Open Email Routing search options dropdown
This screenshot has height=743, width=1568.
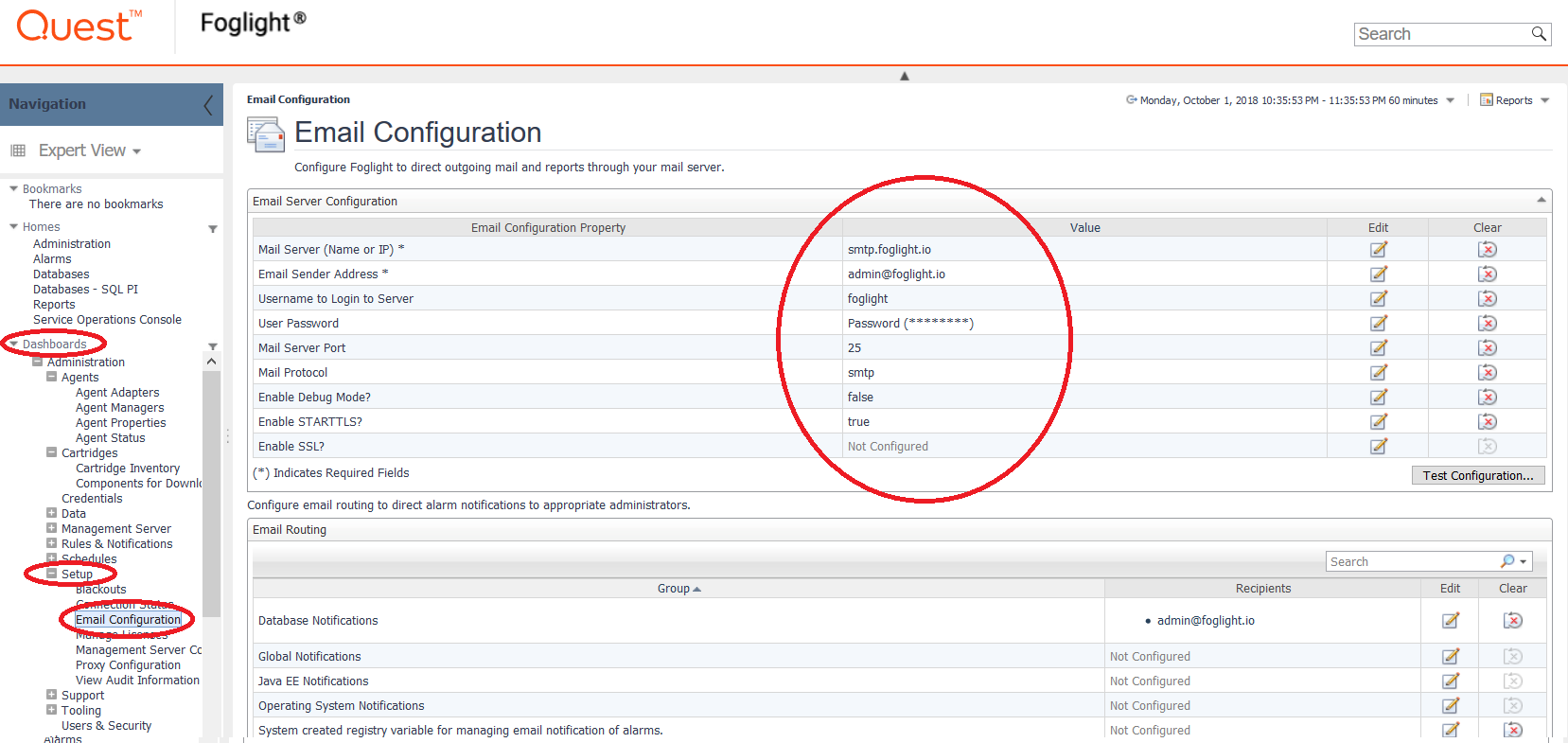coord(1523,561)
